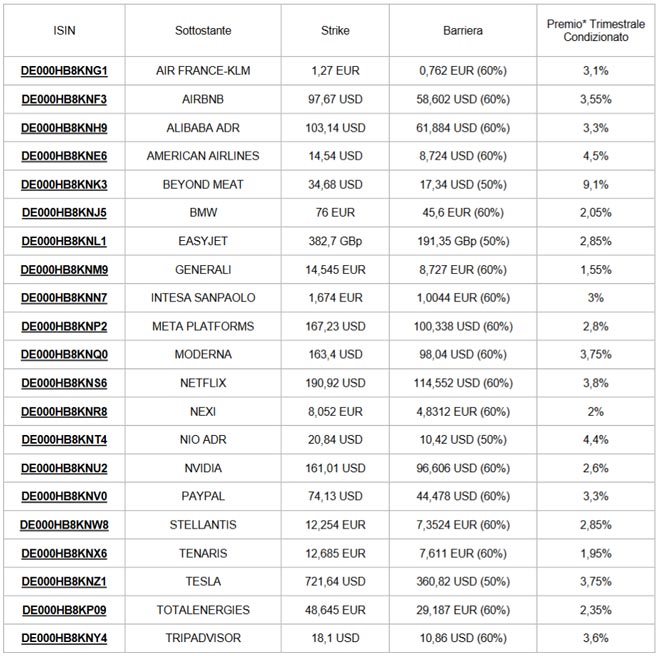Follow the DE000HB8KNE6 American Airlines link
Image resolution: width=660 pixels, height=656 pixels.
64,156
